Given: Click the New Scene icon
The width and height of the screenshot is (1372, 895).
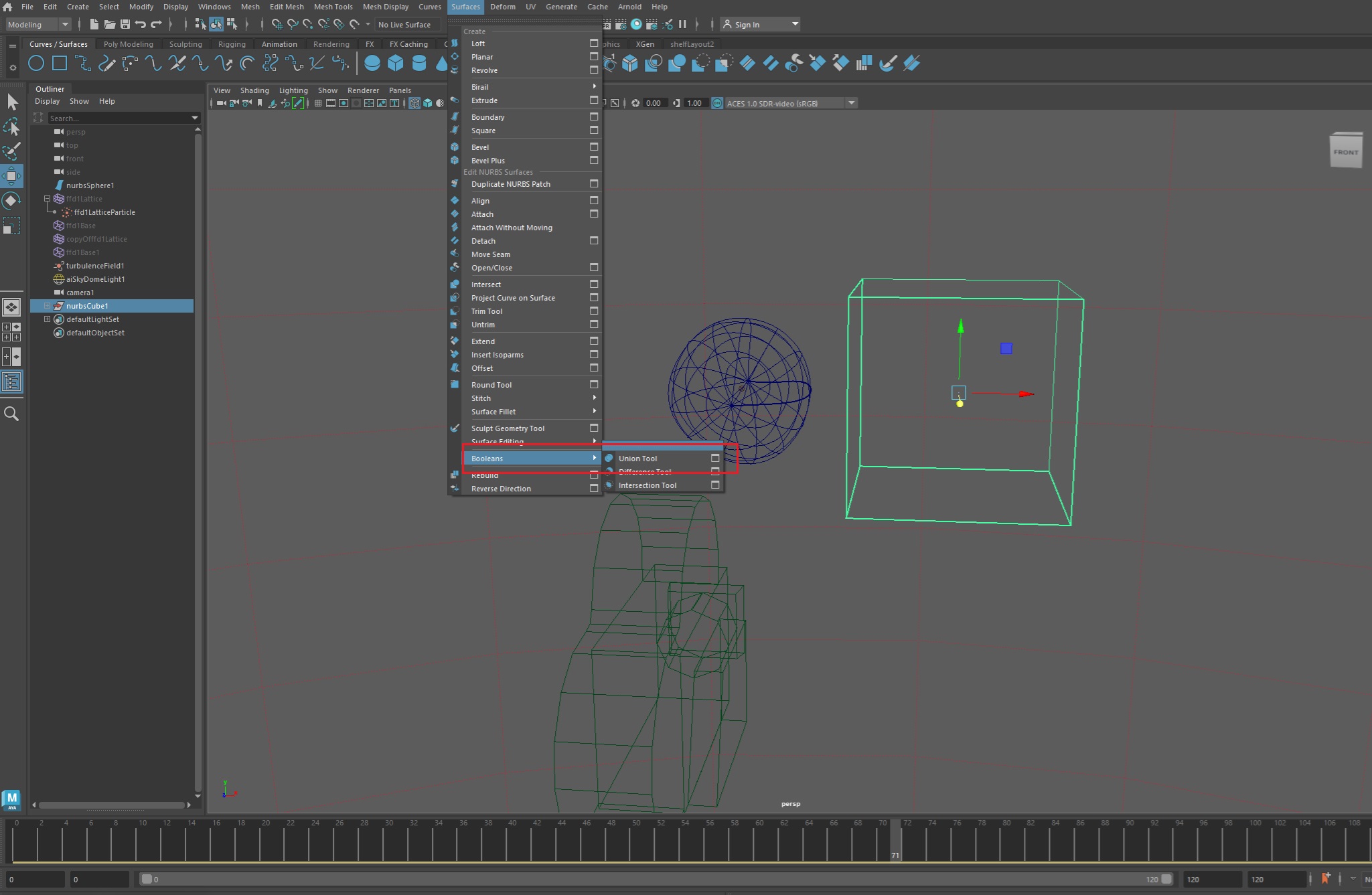Looking at the screenshot, I should [x=94, y=24].
